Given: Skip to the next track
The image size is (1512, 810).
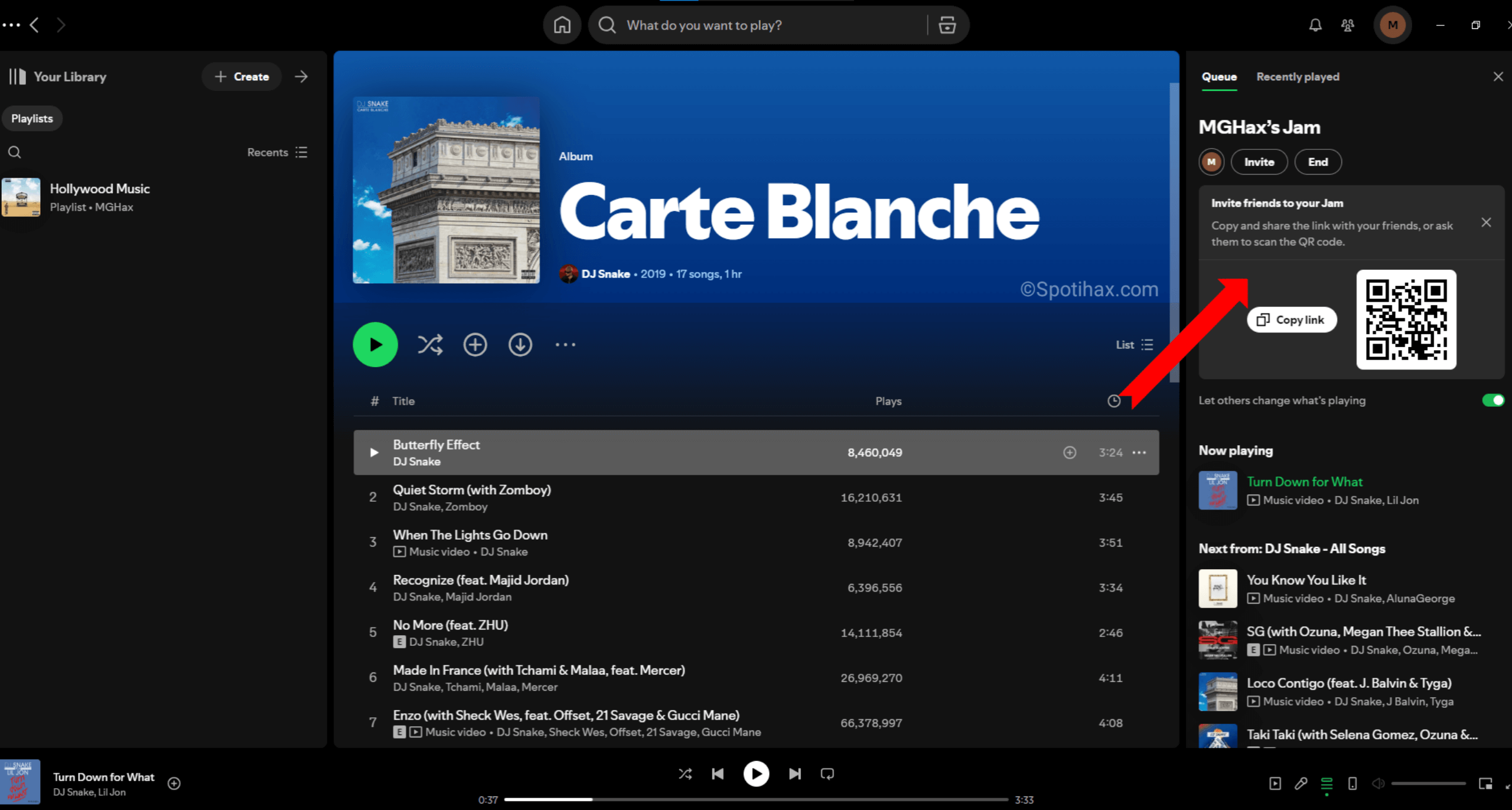Looking at the screenshot, I should pyautogui.click(x=795, y=774).
